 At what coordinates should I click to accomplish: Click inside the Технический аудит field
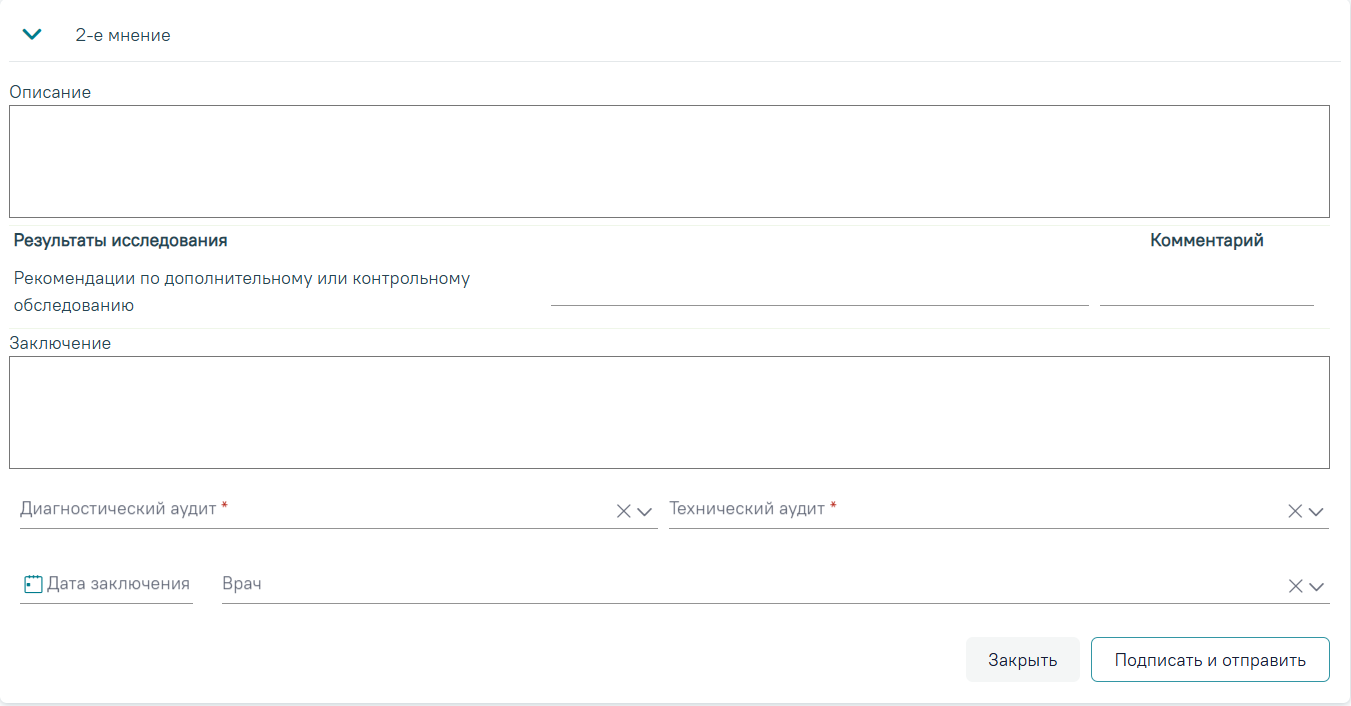(976, 510)
